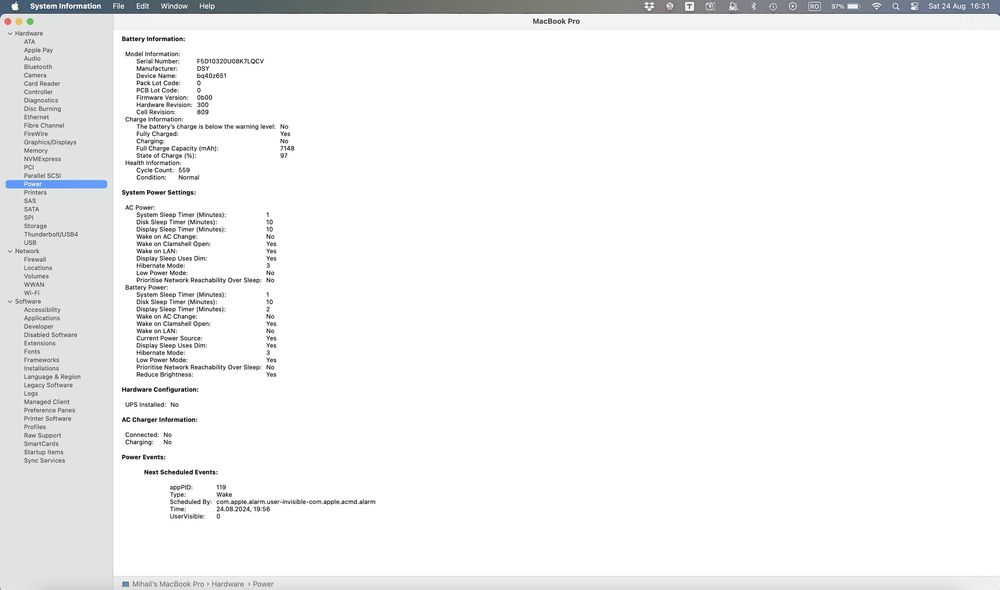Select Graphics/Displays in the sidebar

click(50, 142)
